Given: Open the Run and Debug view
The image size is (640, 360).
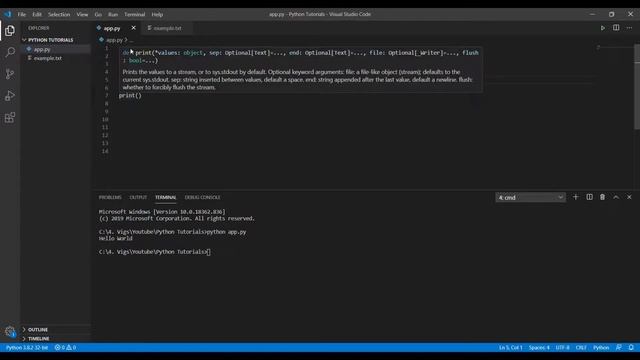Looking at the screenshot, I should tap(10, 96).
